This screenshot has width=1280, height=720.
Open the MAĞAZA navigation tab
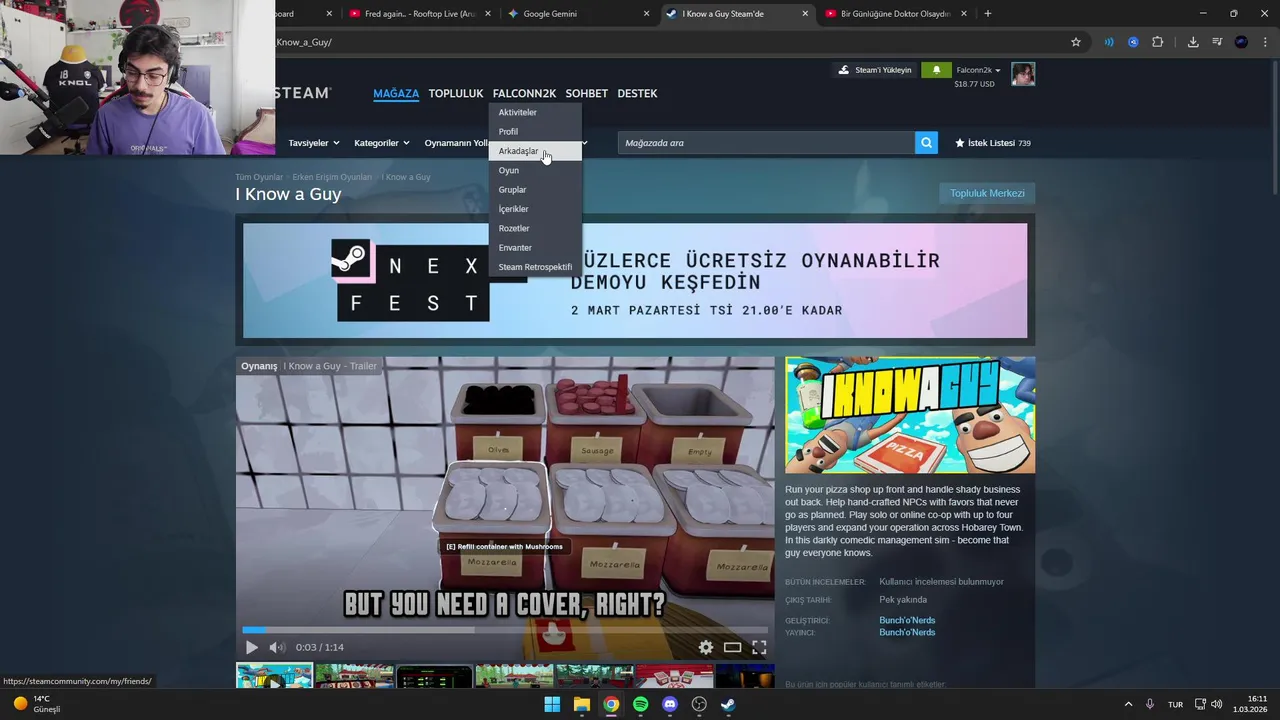(x=396, y=94)
